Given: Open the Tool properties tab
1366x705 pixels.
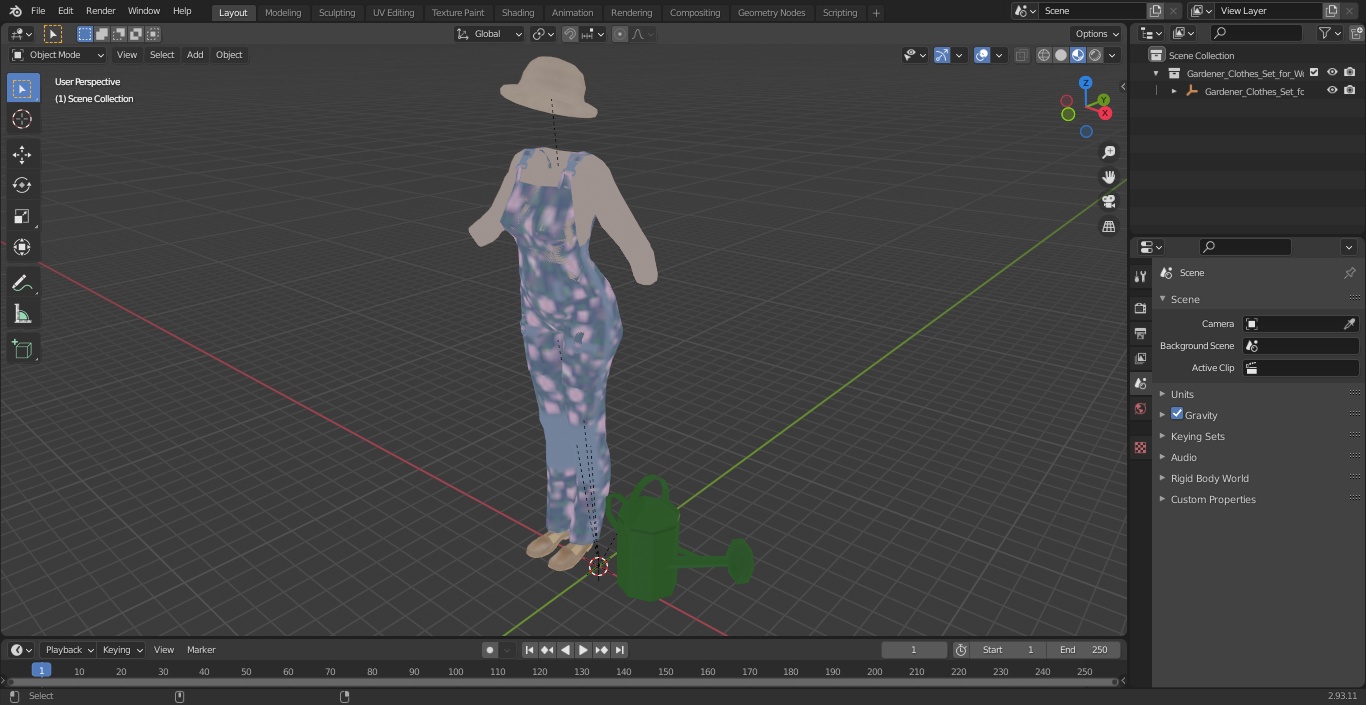Looking at the screenshot, I should coord(1140,277).
